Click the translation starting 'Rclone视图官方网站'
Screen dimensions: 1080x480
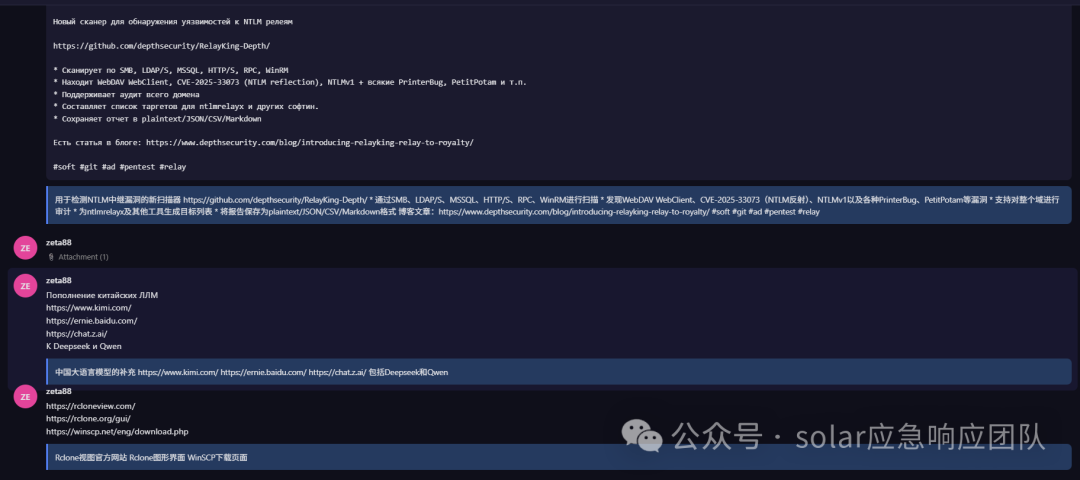(559, 457)
